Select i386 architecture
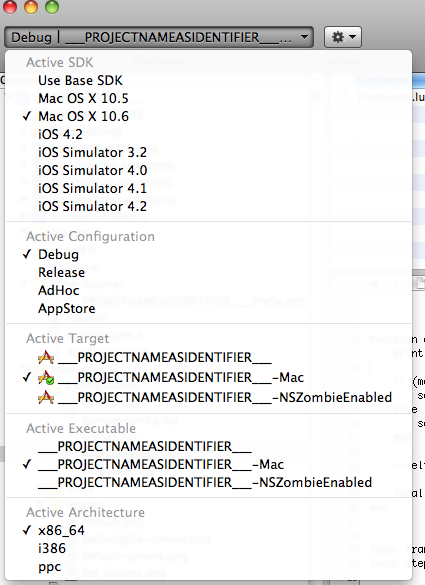Screen dimensions: 425x585 click(52, 548)
